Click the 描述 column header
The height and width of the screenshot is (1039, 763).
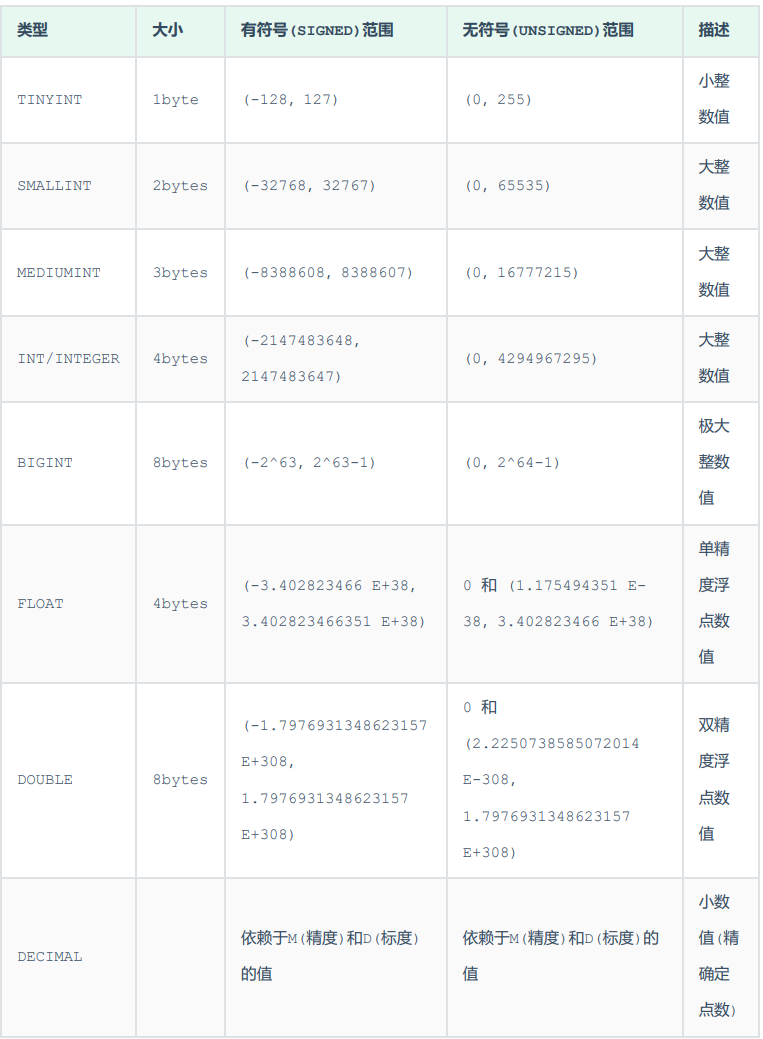pyautogui.click(x=714, y=30)
